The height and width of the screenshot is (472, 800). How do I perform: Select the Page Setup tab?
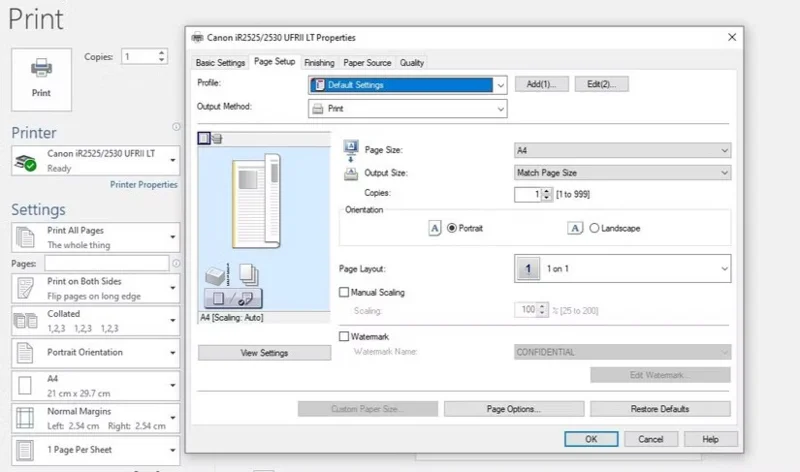pyautogui.click(x=274, y=62)
